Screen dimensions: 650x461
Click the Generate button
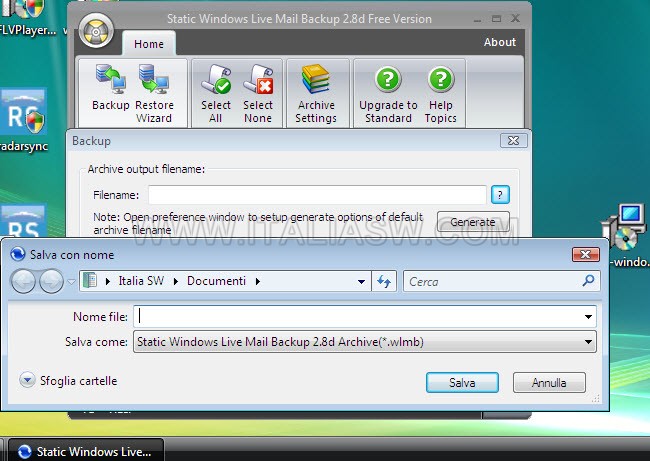pyautogui.click(x=473, y=222)
